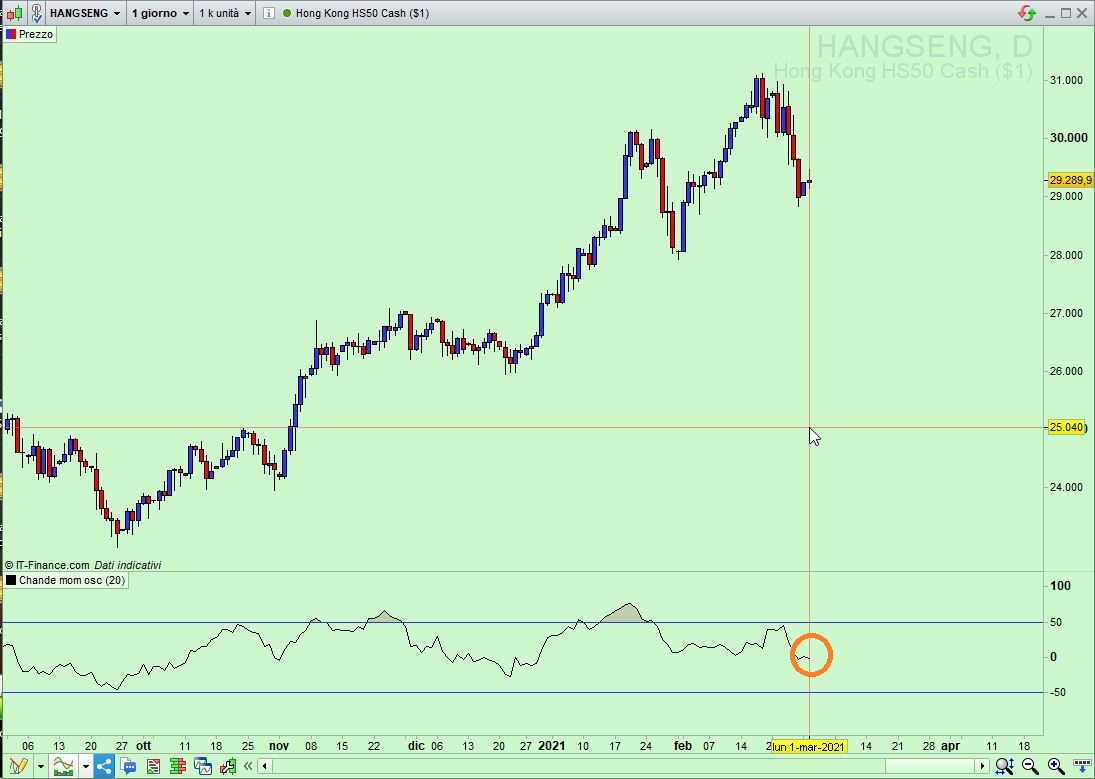The image size is (1095, 779).
Task: Click the 'ott' time axis label
Action: (143, 746)
